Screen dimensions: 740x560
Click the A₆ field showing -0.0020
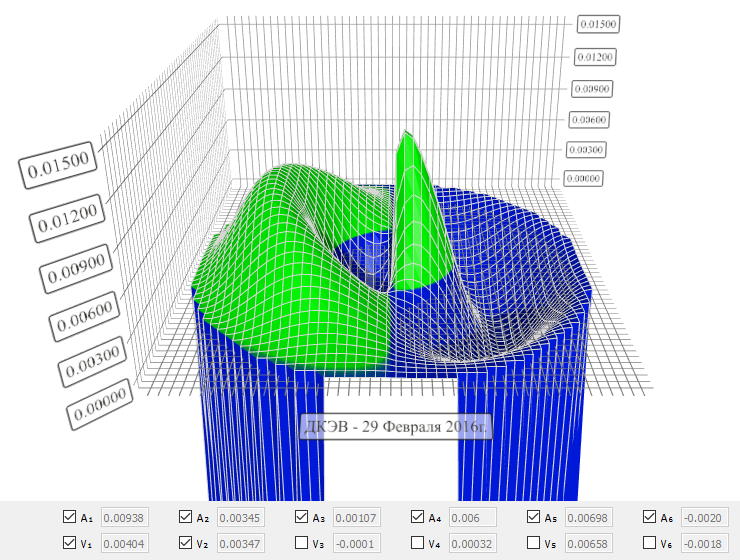point(704,518)
